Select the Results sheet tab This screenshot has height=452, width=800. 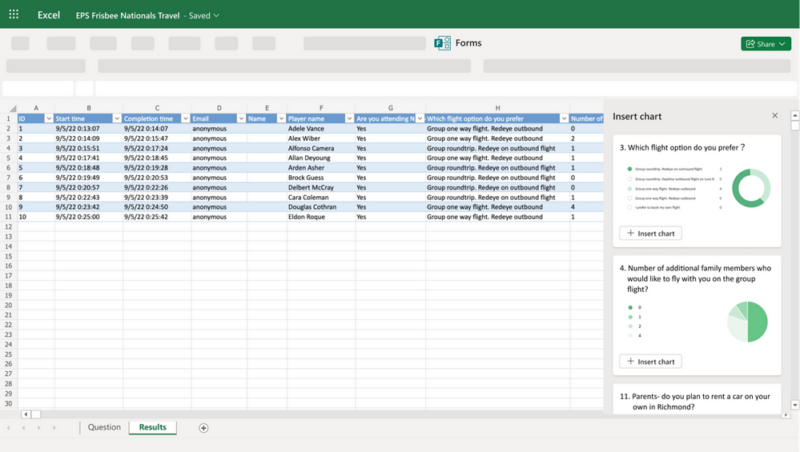click(x=152, y=428)
